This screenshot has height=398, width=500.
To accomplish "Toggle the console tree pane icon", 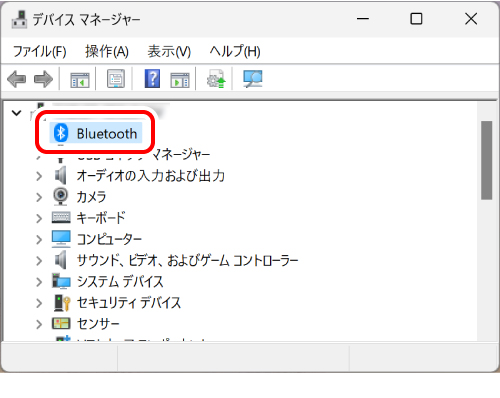I will (x=80, y=79).
